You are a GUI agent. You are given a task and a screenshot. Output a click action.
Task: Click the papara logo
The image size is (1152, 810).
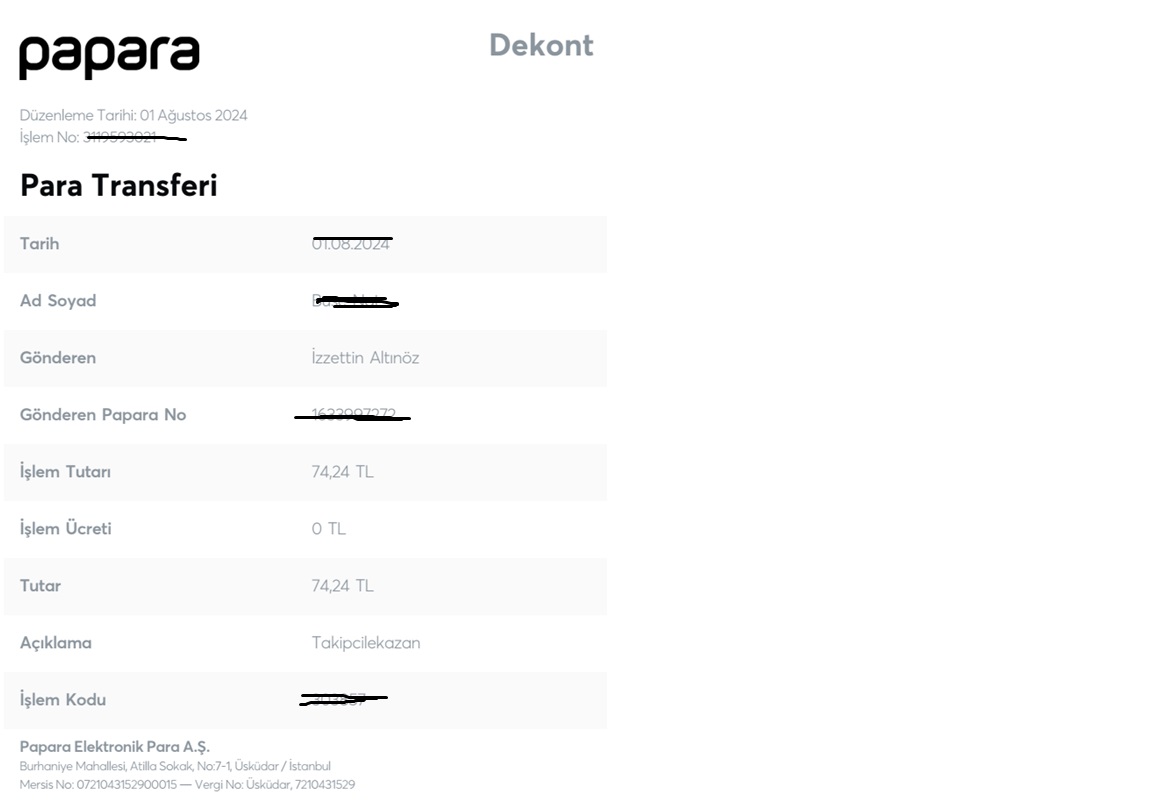pyautogui.click(x=109, y=57)
